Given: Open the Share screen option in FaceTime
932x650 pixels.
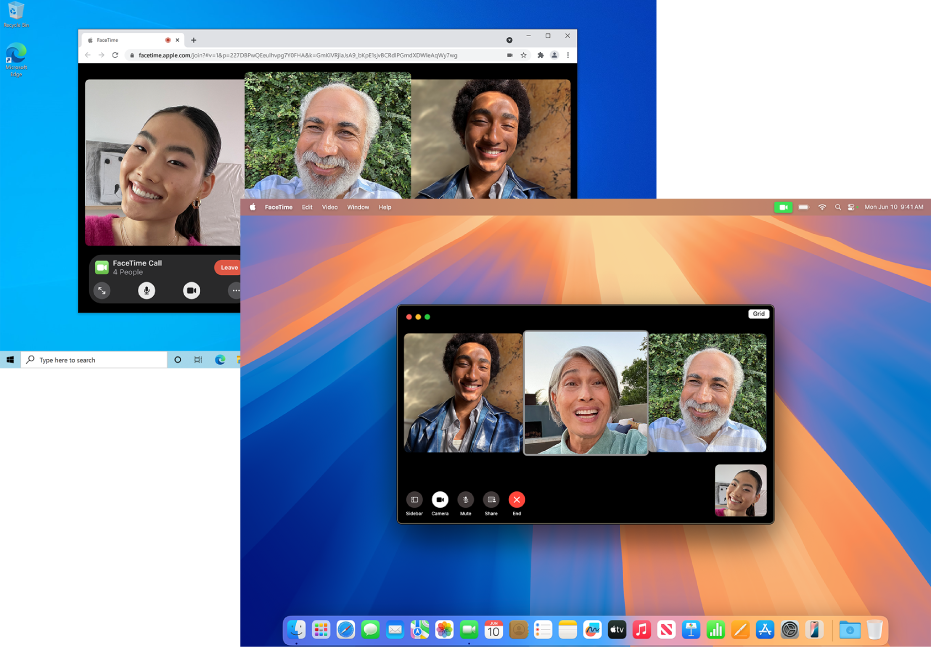Looking at the screenshot, I should pos(491,500).
